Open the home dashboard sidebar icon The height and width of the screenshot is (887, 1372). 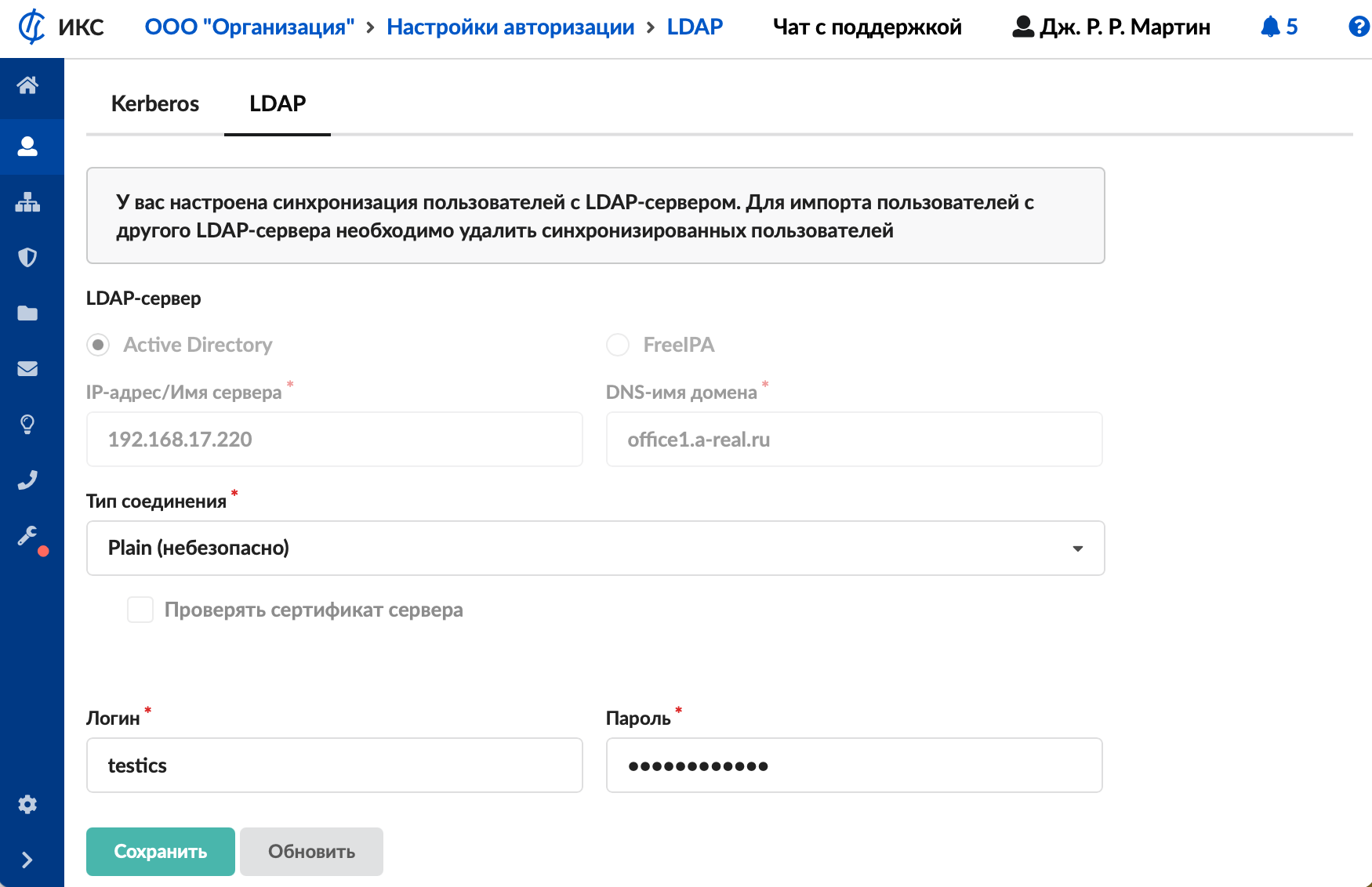pos(28,85)
